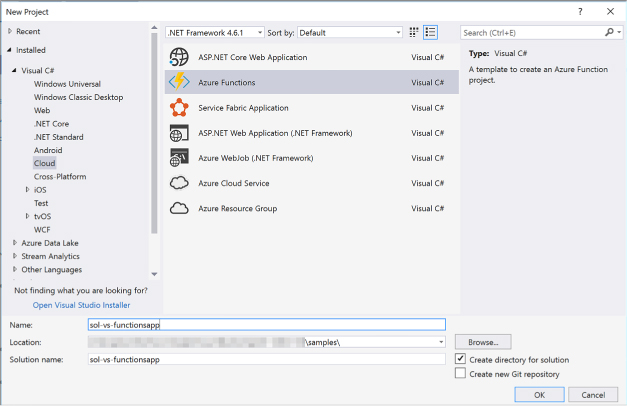Open the search options dropdown arrow
The width and height of the screenshot is (627, 406).
coord(619,32)
